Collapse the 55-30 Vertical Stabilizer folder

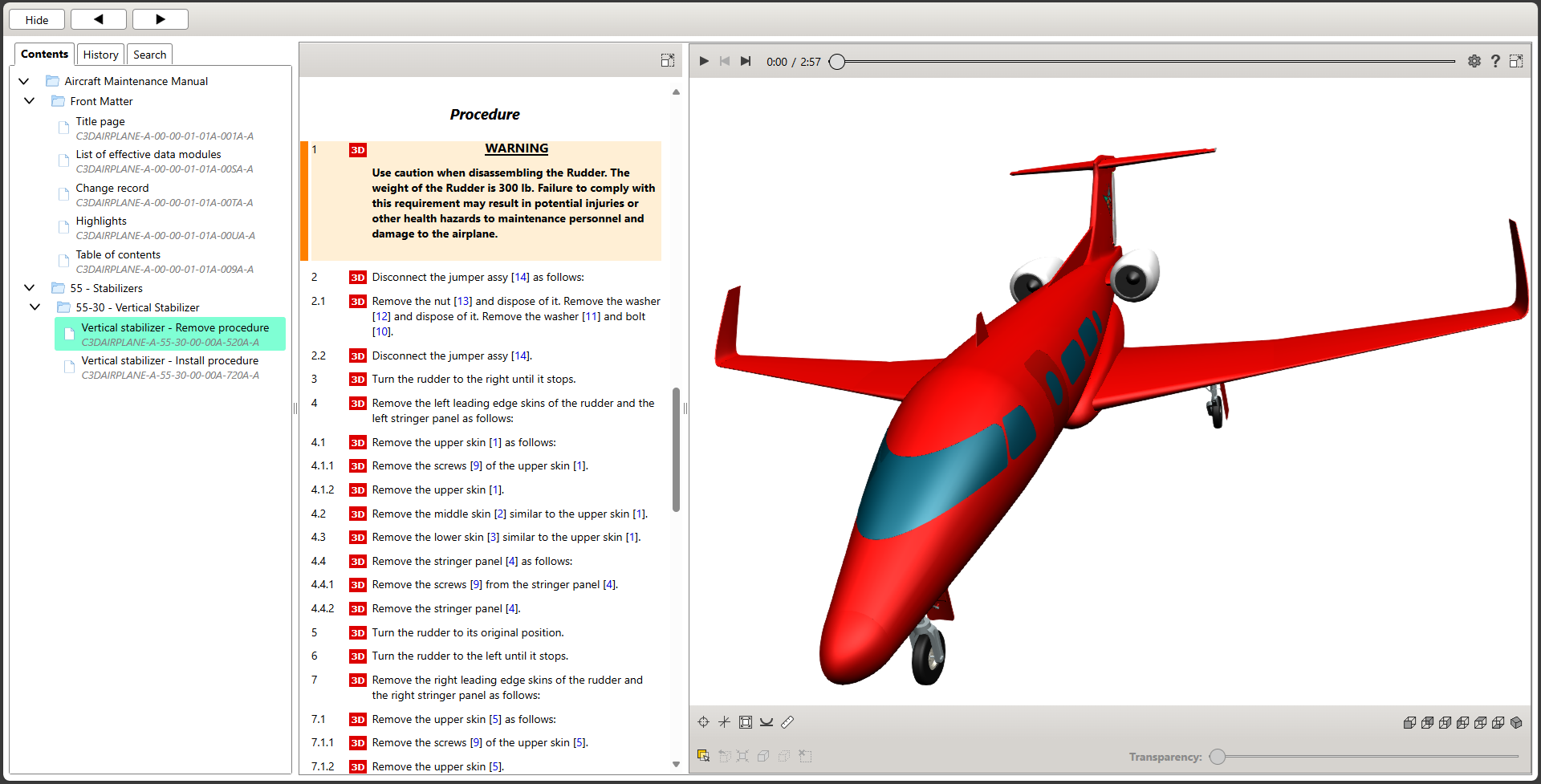pyautogui.click(x=35, y=307)
